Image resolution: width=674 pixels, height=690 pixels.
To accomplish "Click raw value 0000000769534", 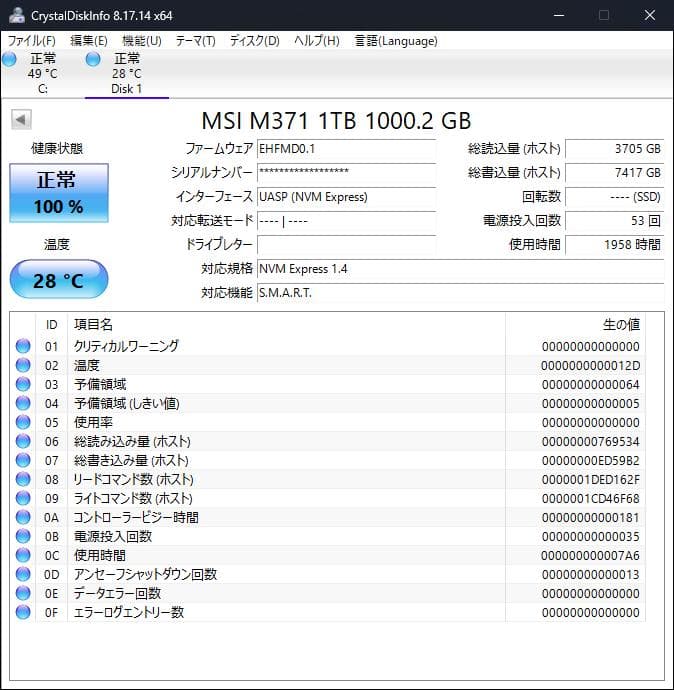I will coord(590,441).
